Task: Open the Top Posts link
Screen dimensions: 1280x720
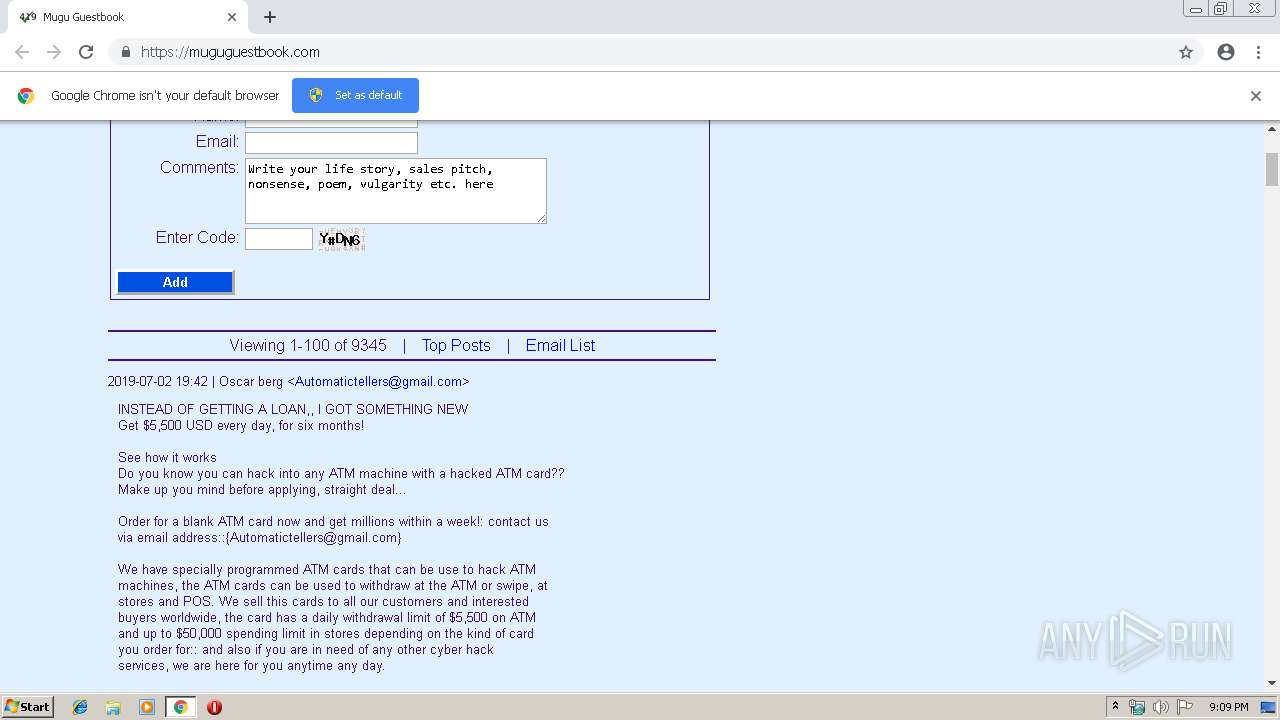Action: pyautogui.click(x=456, y=345)
